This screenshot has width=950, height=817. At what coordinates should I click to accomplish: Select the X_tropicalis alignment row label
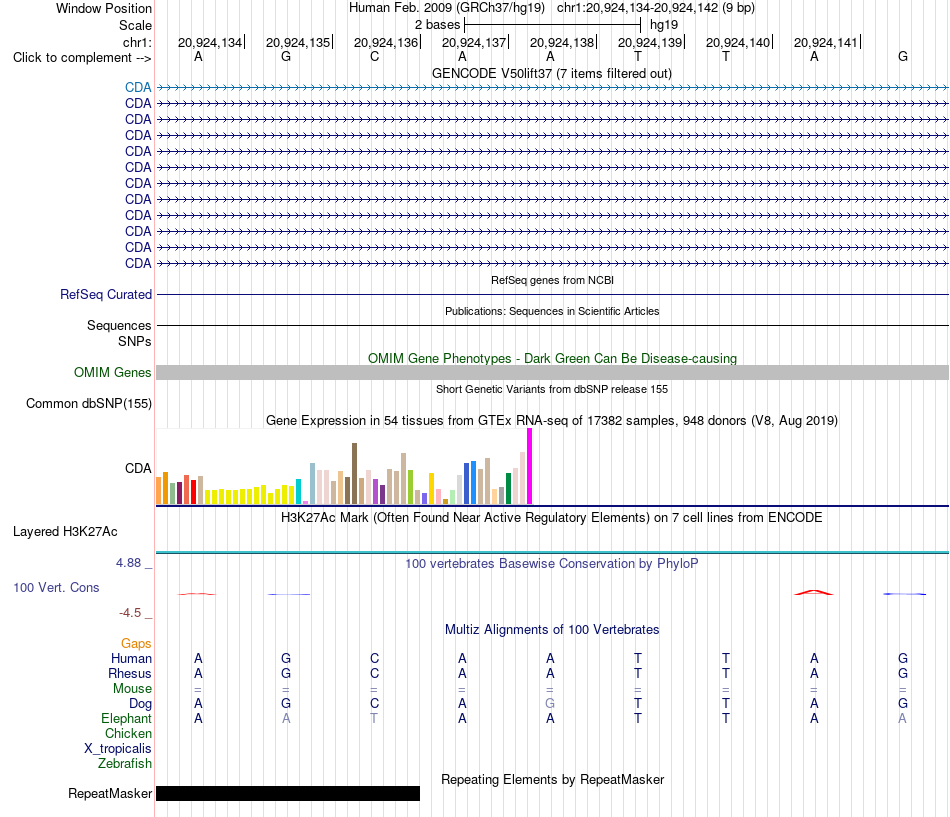click(x=118, y=749)
